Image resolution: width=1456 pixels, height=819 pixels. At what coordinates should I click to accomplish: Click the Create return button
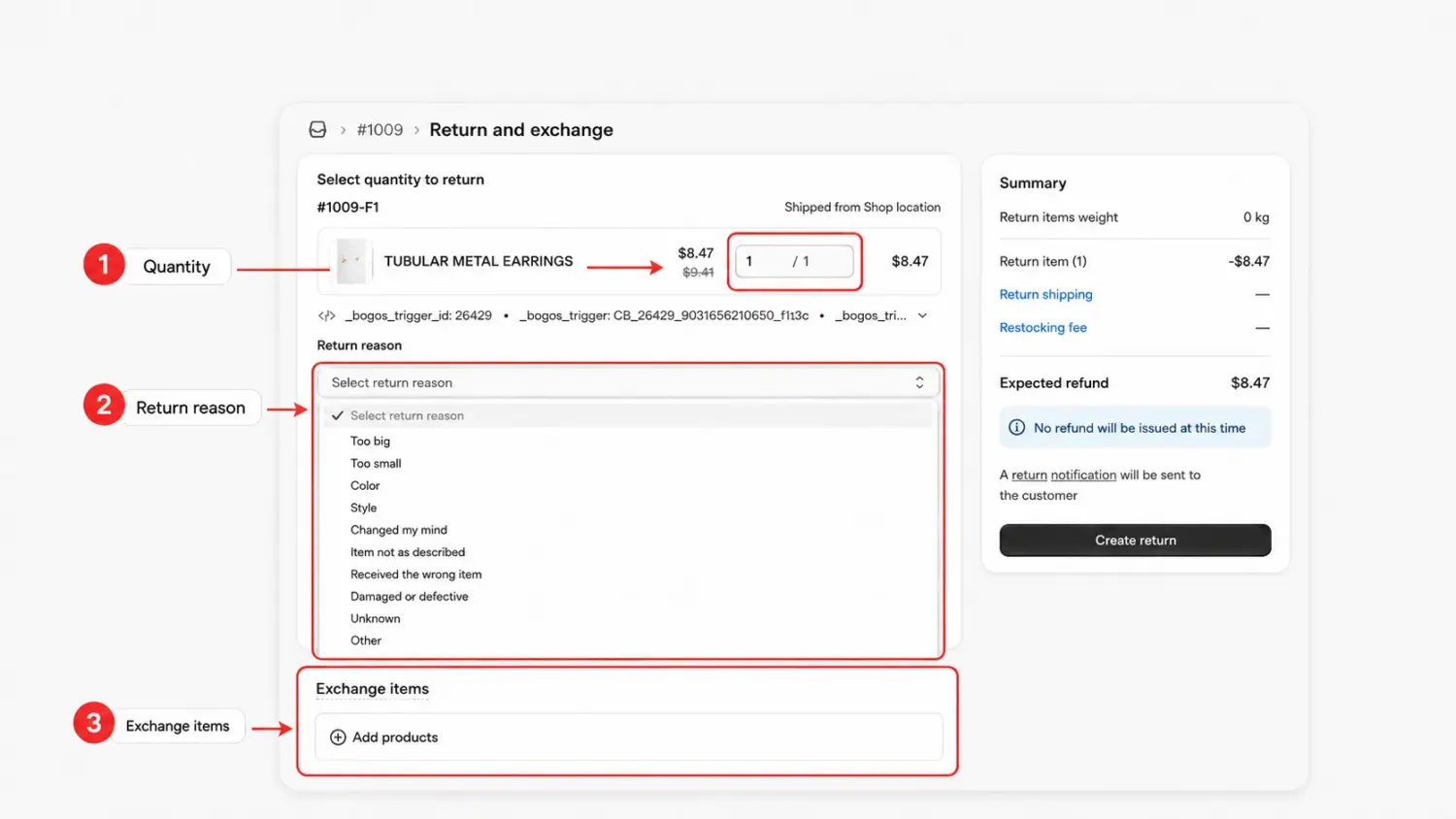pos(1135,541)
